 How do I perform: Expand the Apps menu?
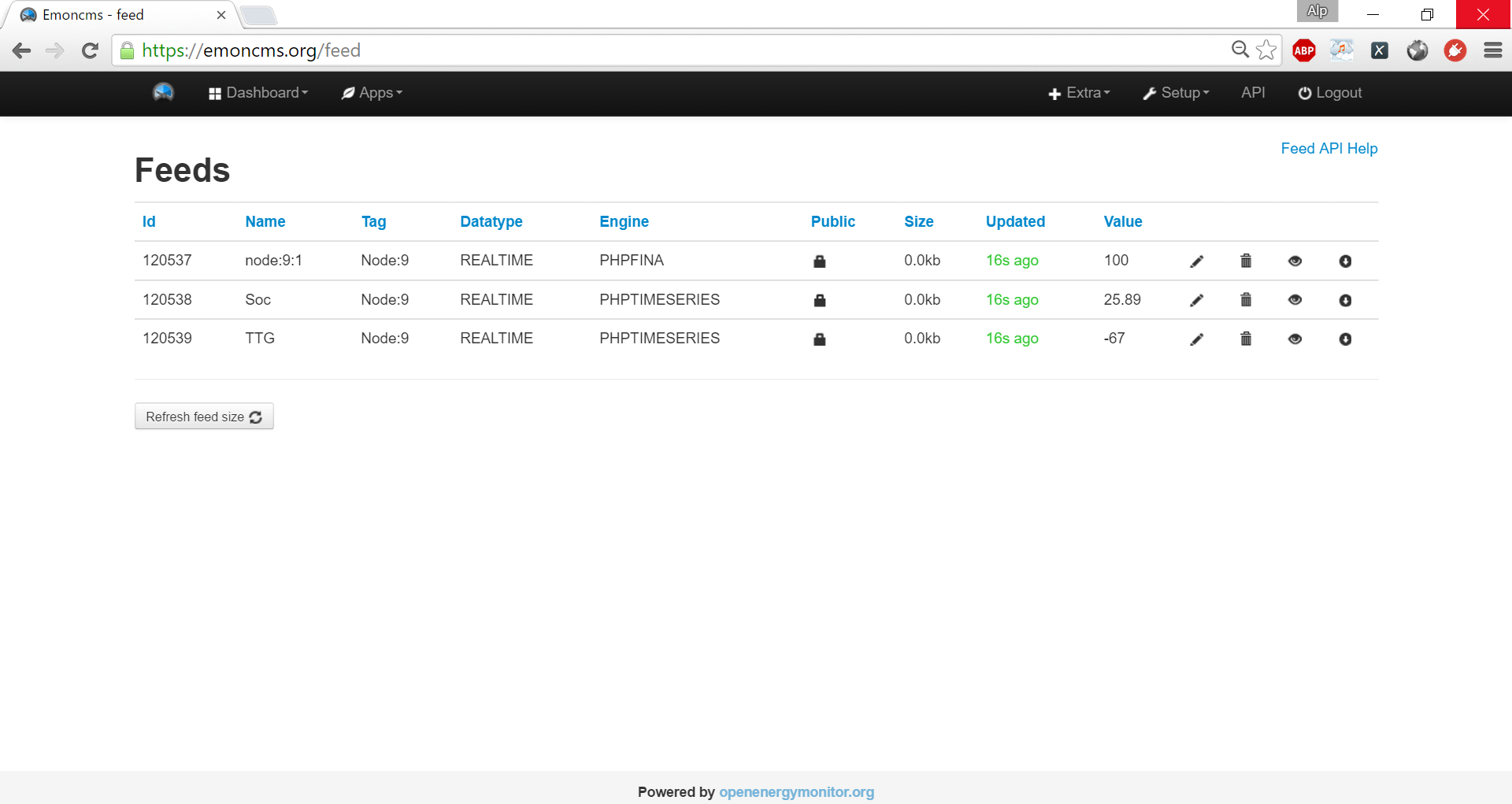point(371,92)
